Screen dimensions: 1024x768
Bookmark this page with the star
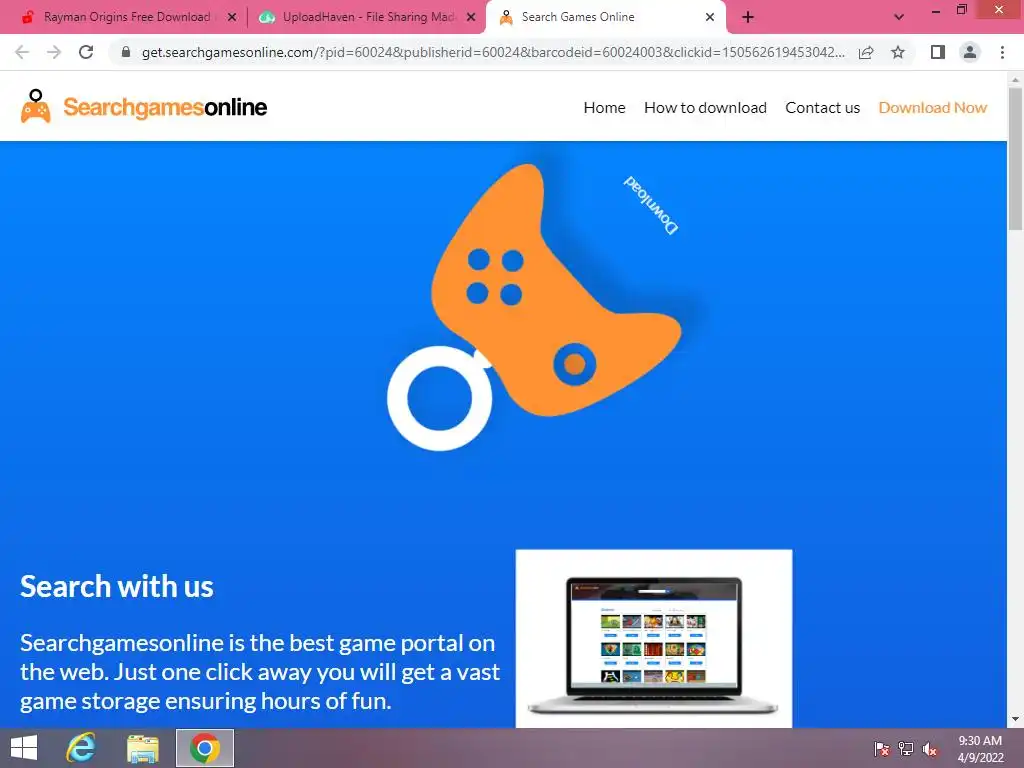(x=898, y=52)
